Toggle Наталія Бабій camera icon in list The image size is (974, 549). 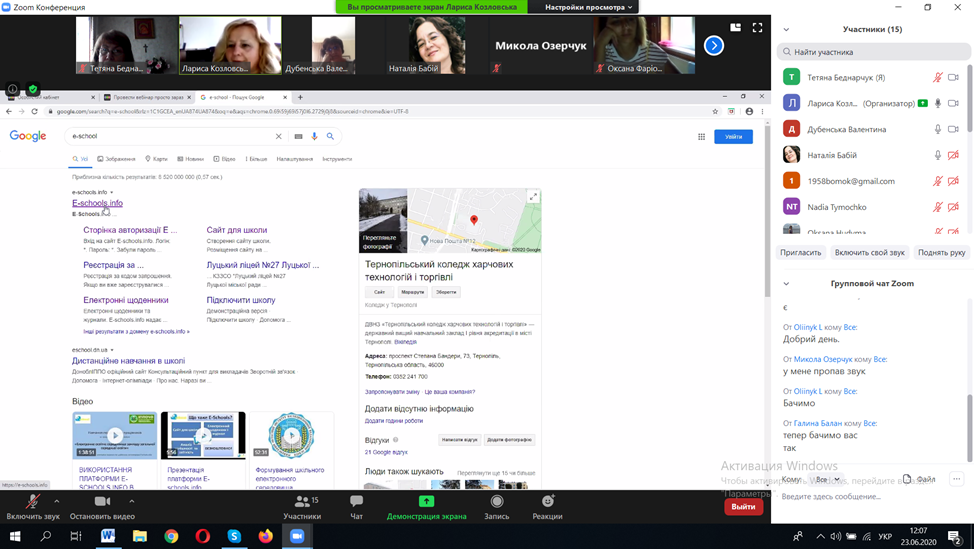point(954,155)
